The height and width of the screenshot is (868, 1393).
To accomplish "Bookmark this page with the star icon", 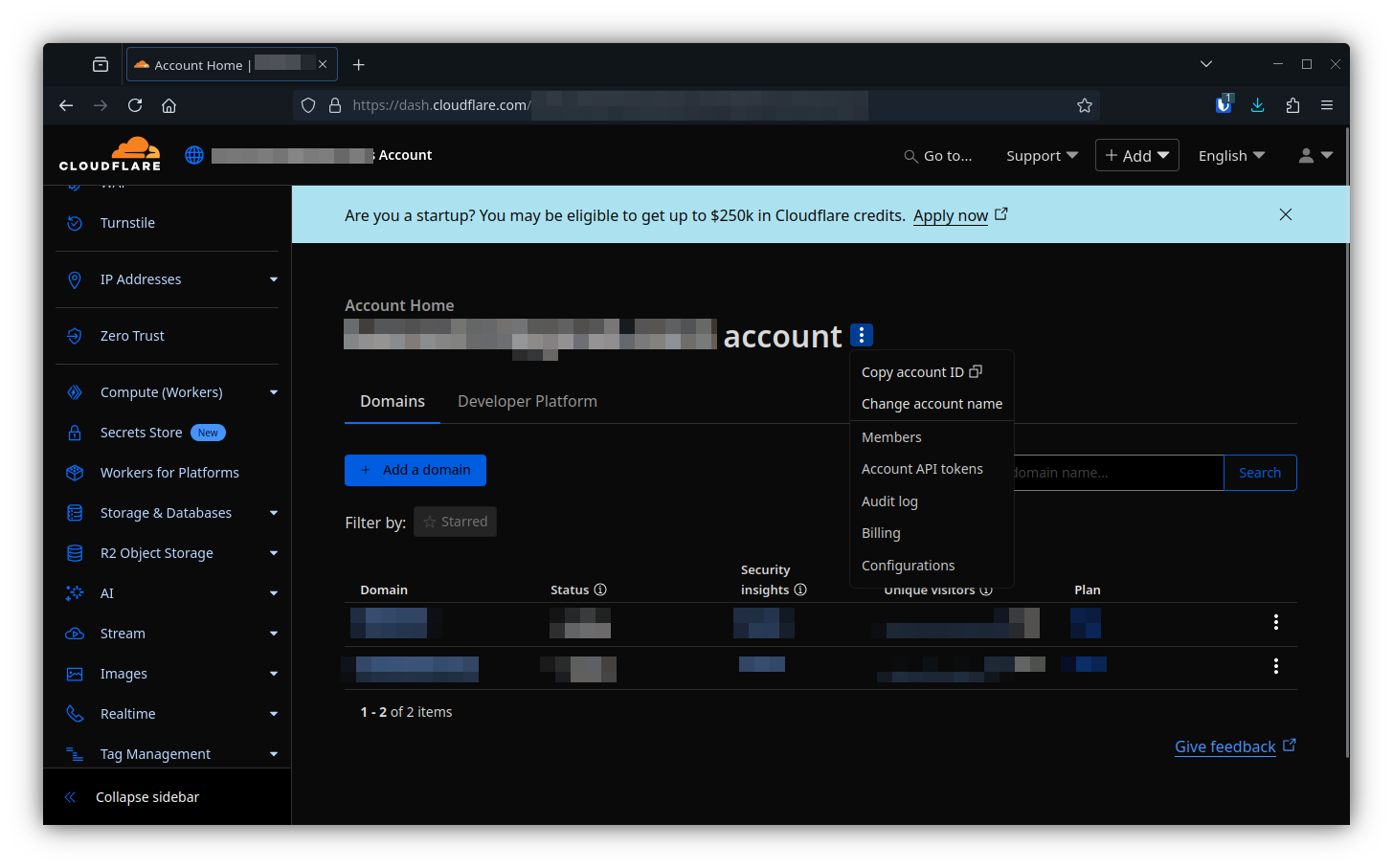I will [1084, 105].
